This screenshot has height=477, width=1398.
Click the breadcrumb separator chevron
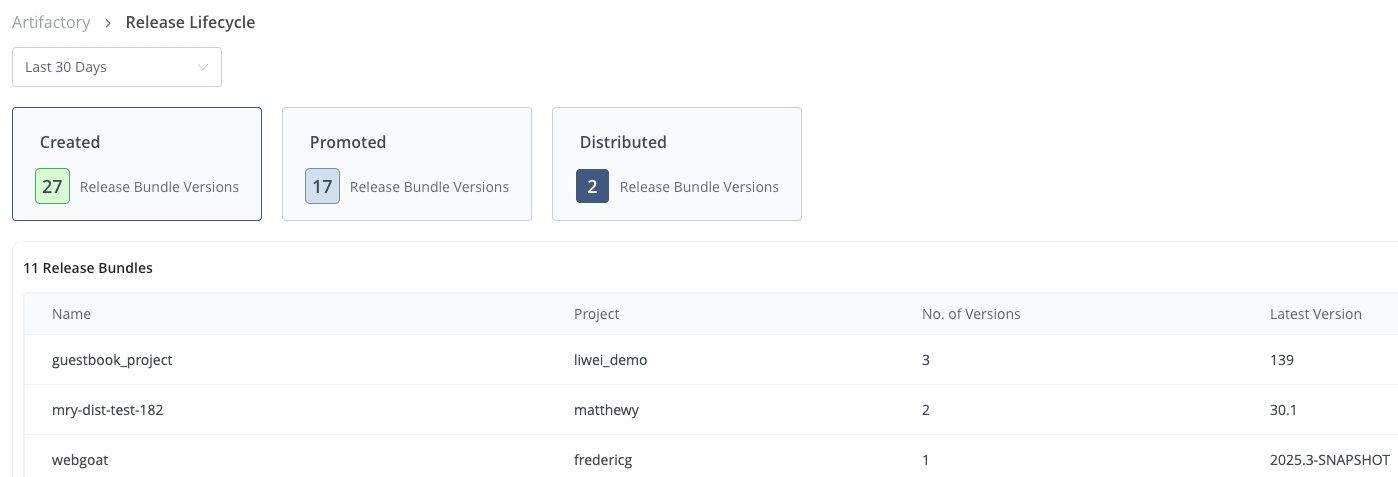tap(108, 23)
